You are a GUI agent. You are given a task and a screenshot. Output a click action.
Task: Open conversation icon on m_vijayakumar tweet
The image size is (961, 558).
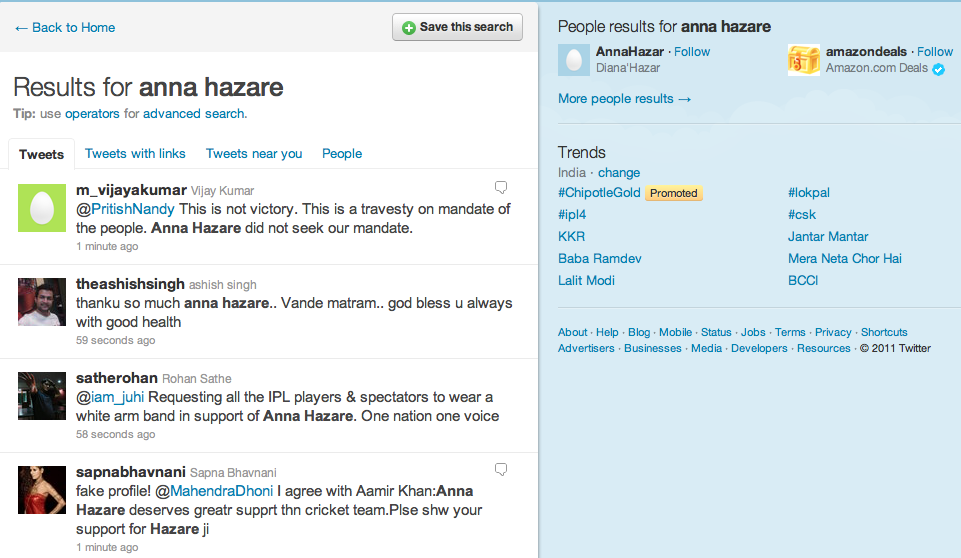coord(501,187)
